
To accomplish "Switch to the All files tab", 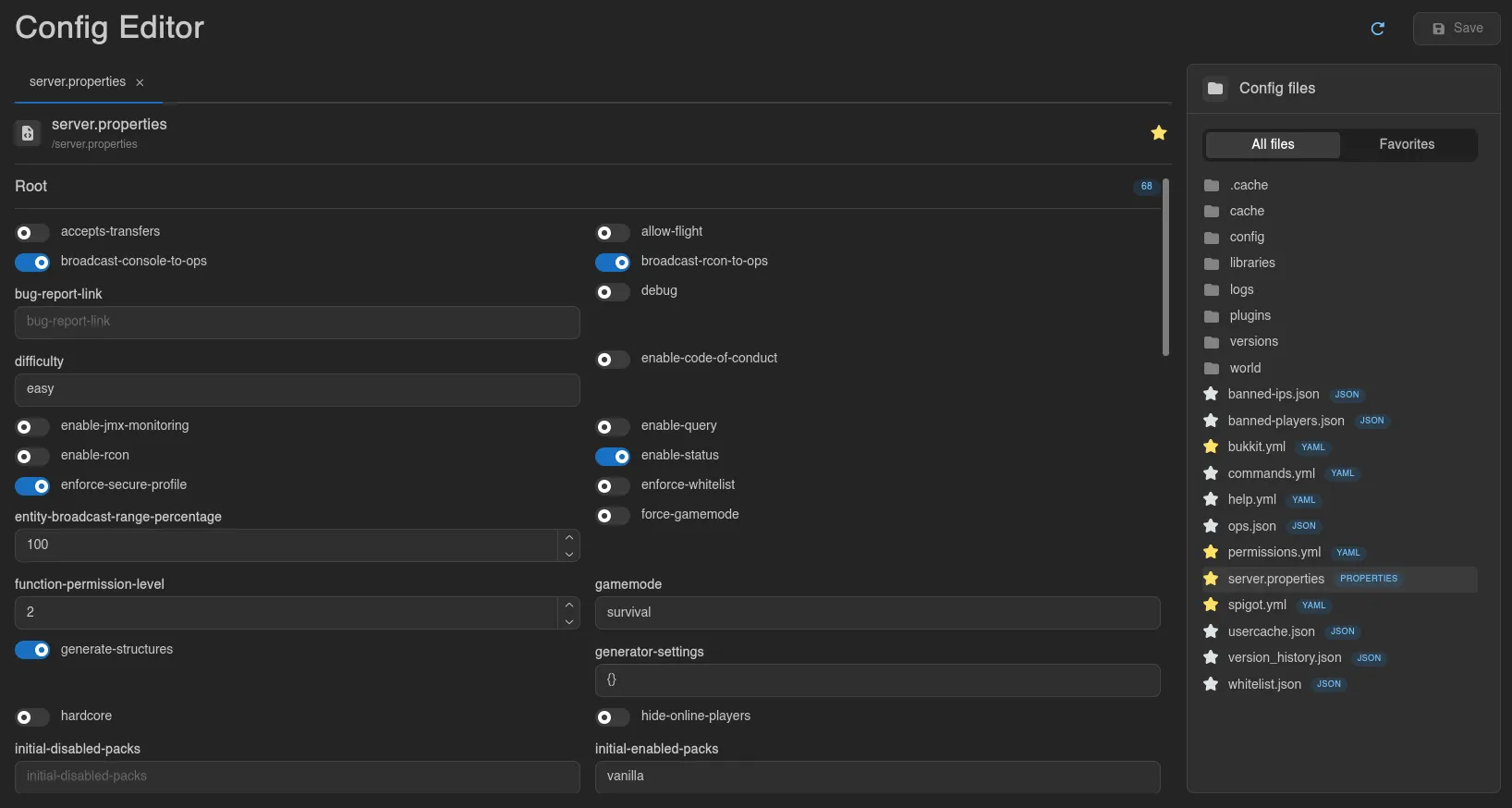I will click(1273, 144).
